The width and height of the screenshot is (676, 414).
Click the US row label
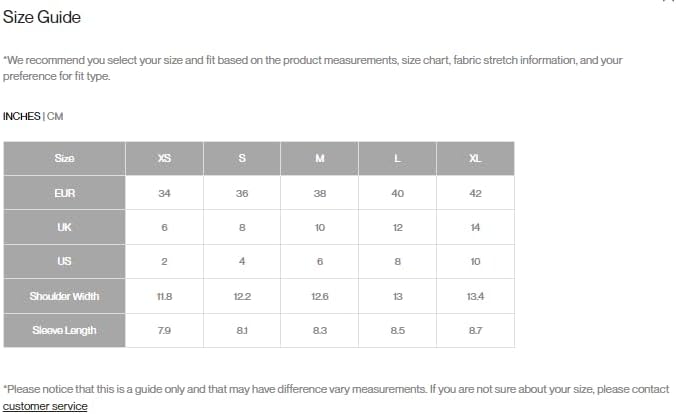(64, 261)
